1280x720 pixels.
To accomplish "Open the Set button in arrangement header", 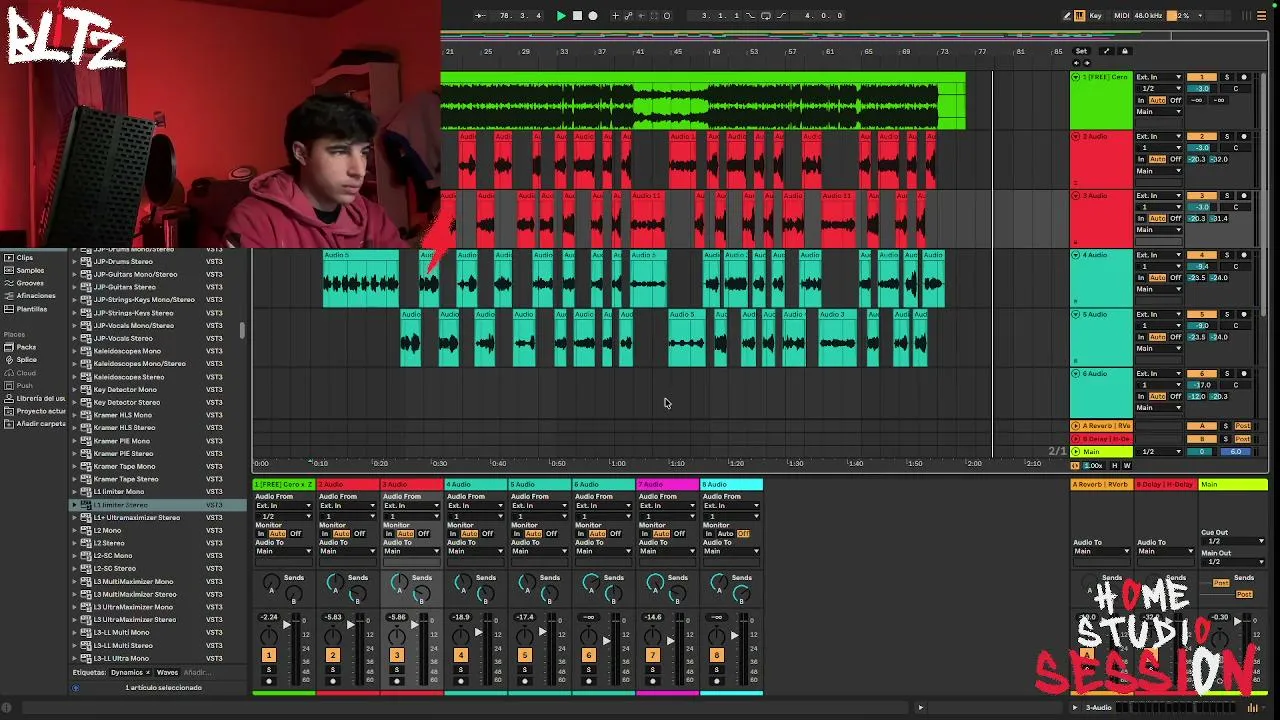I will pos(1081,51).
